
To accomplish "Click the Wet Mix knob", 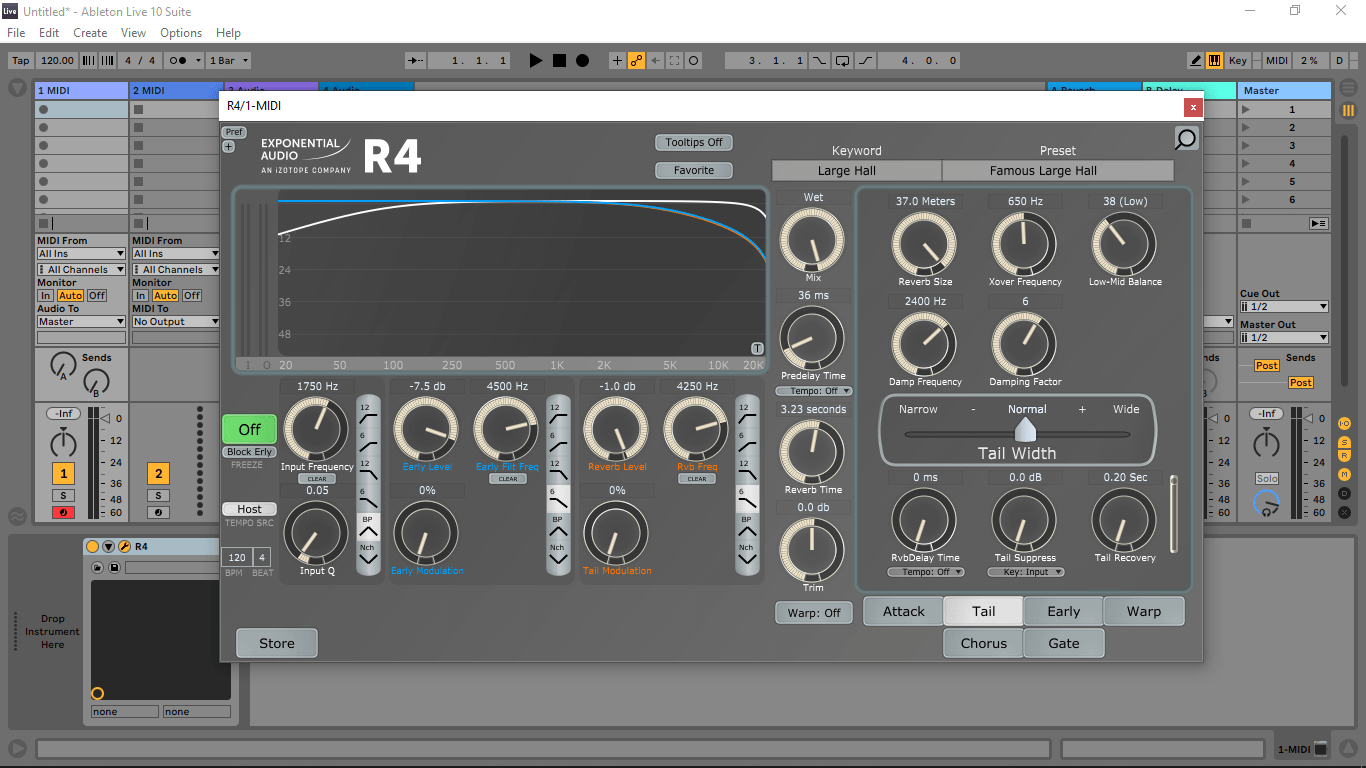I will pos(813,241).
